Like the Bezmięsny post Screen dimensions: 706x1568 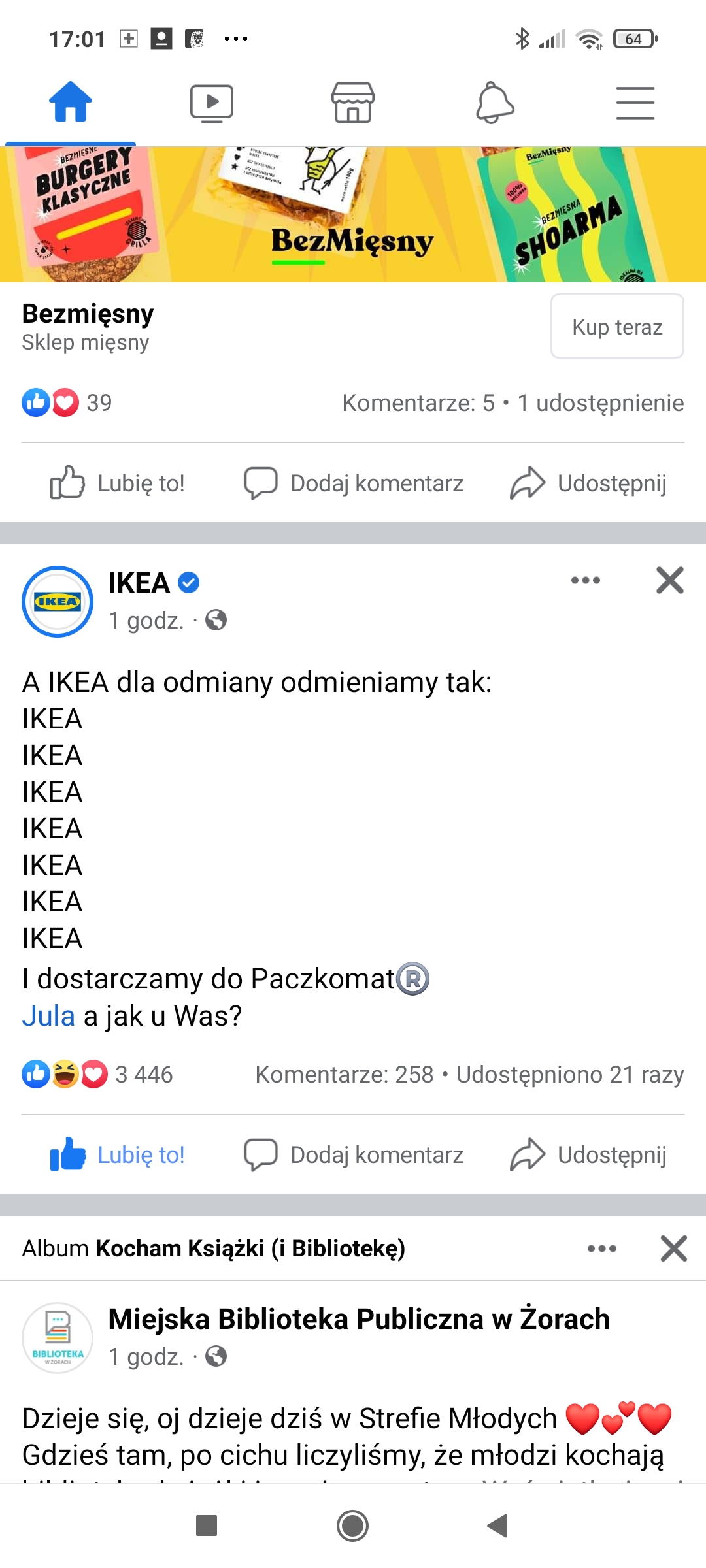(x=118, y=483)
